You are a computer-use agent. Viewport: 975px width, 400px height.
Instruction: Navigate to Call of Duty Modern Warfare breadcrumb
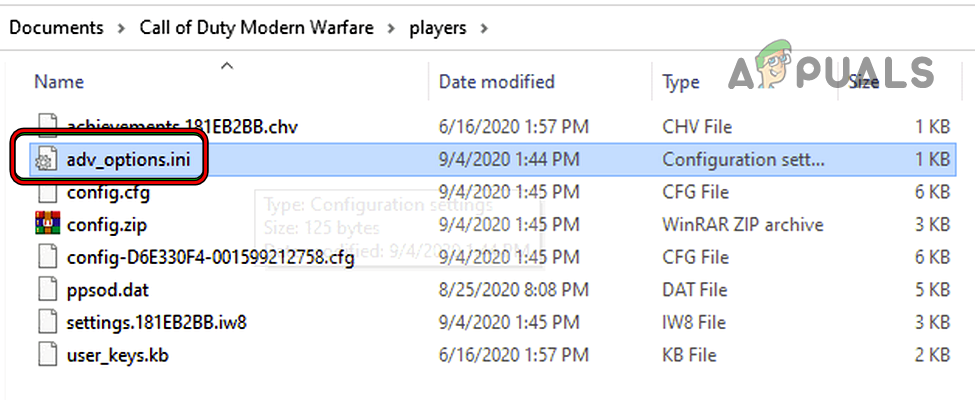tap(254, 28)
